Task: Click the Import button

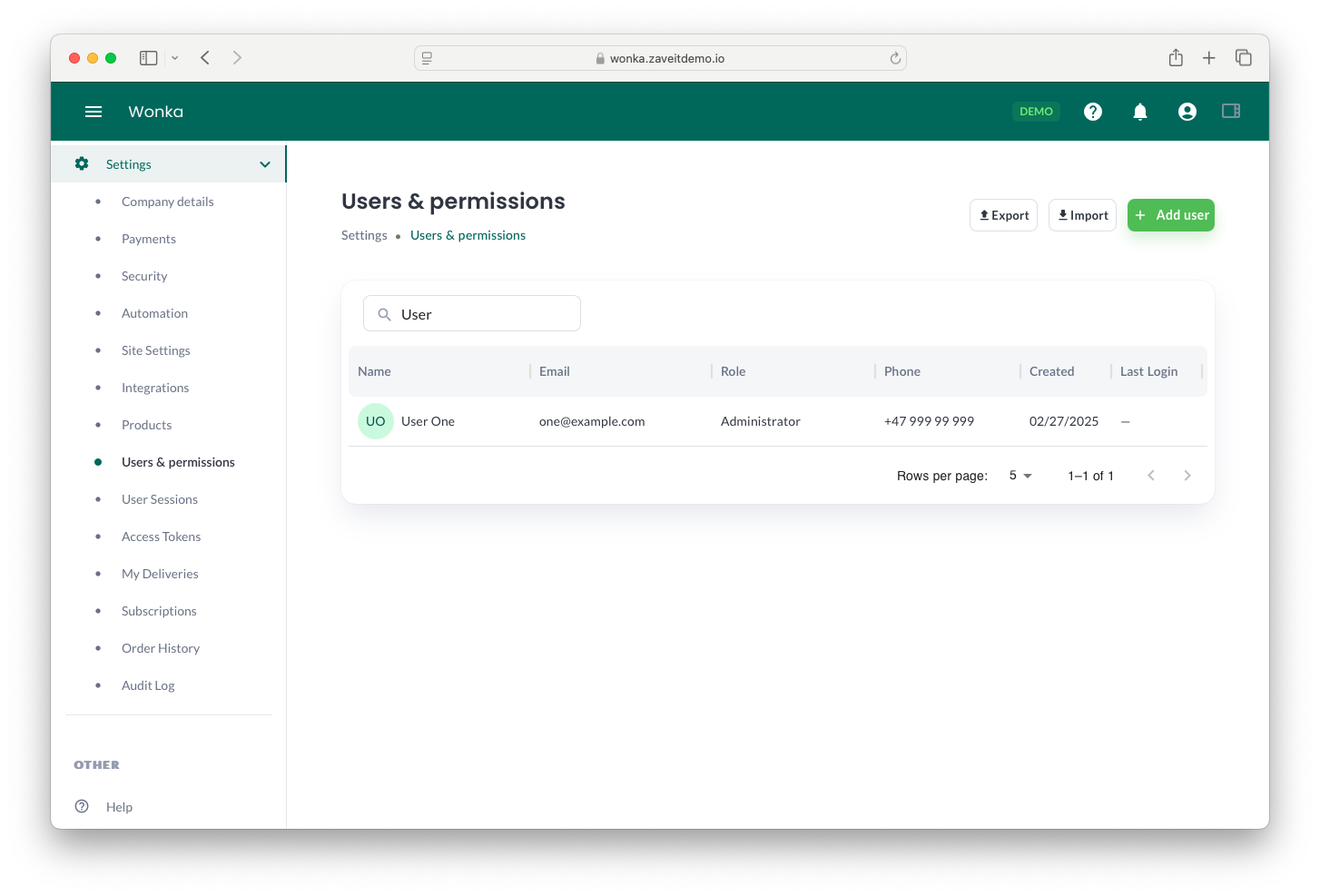Action: click(1082, 215)
